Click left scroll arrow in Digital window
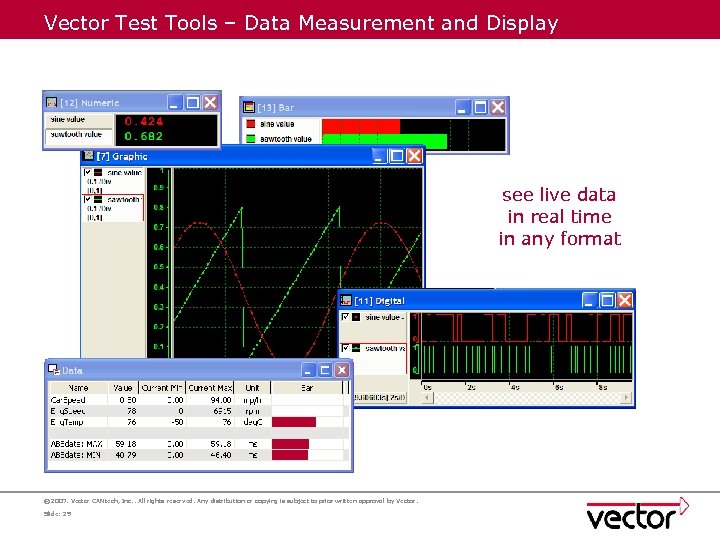 point(427,397)
